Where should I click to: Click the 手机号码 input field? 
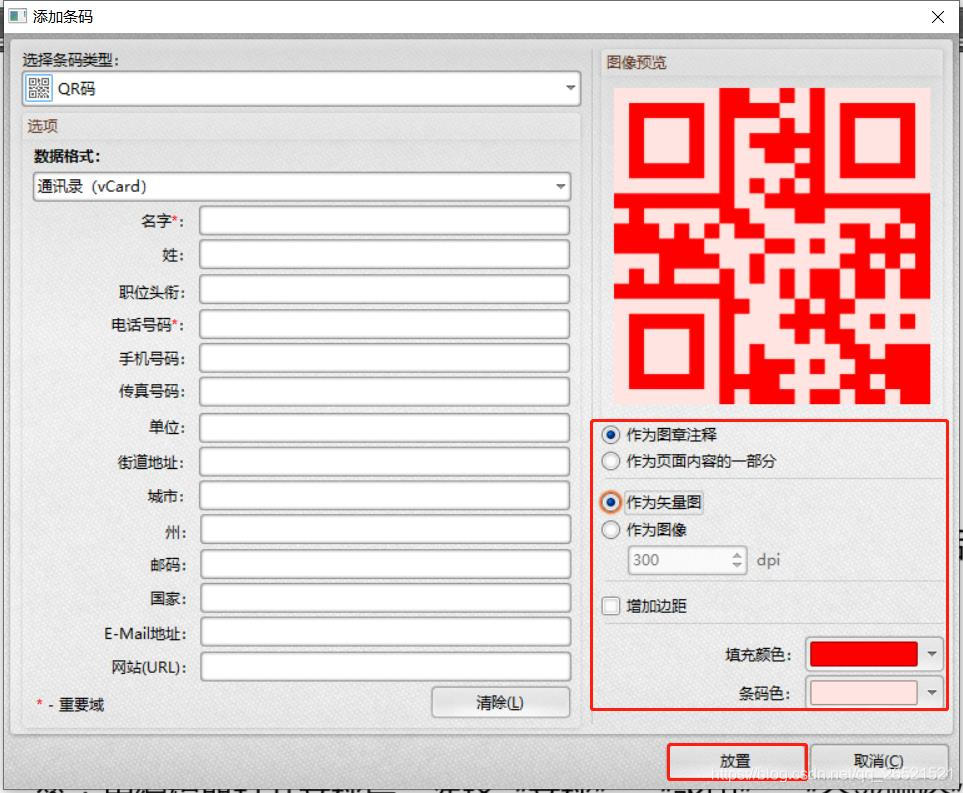click(384, 358)
